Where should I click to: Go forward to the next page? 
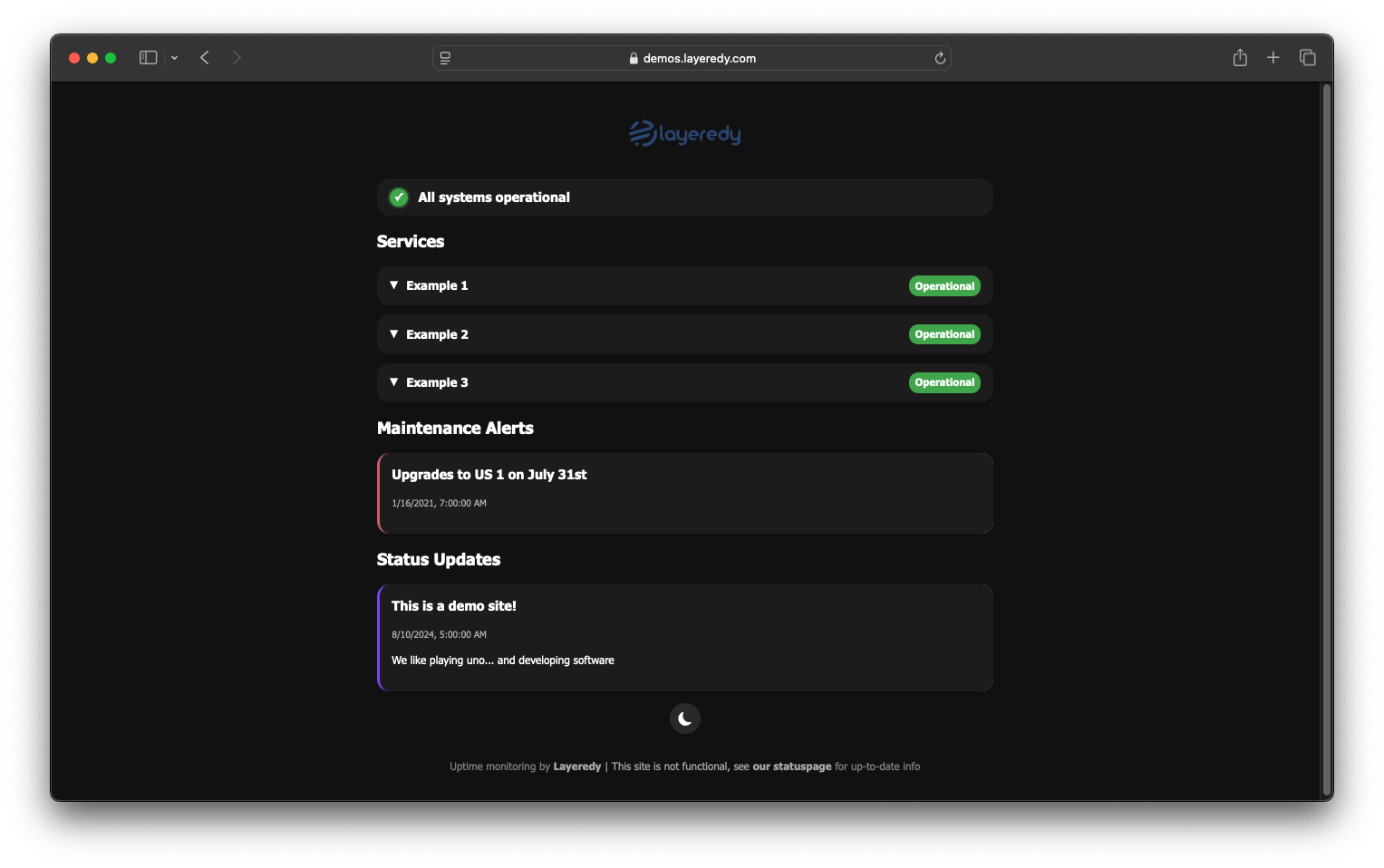pos(237,58)
